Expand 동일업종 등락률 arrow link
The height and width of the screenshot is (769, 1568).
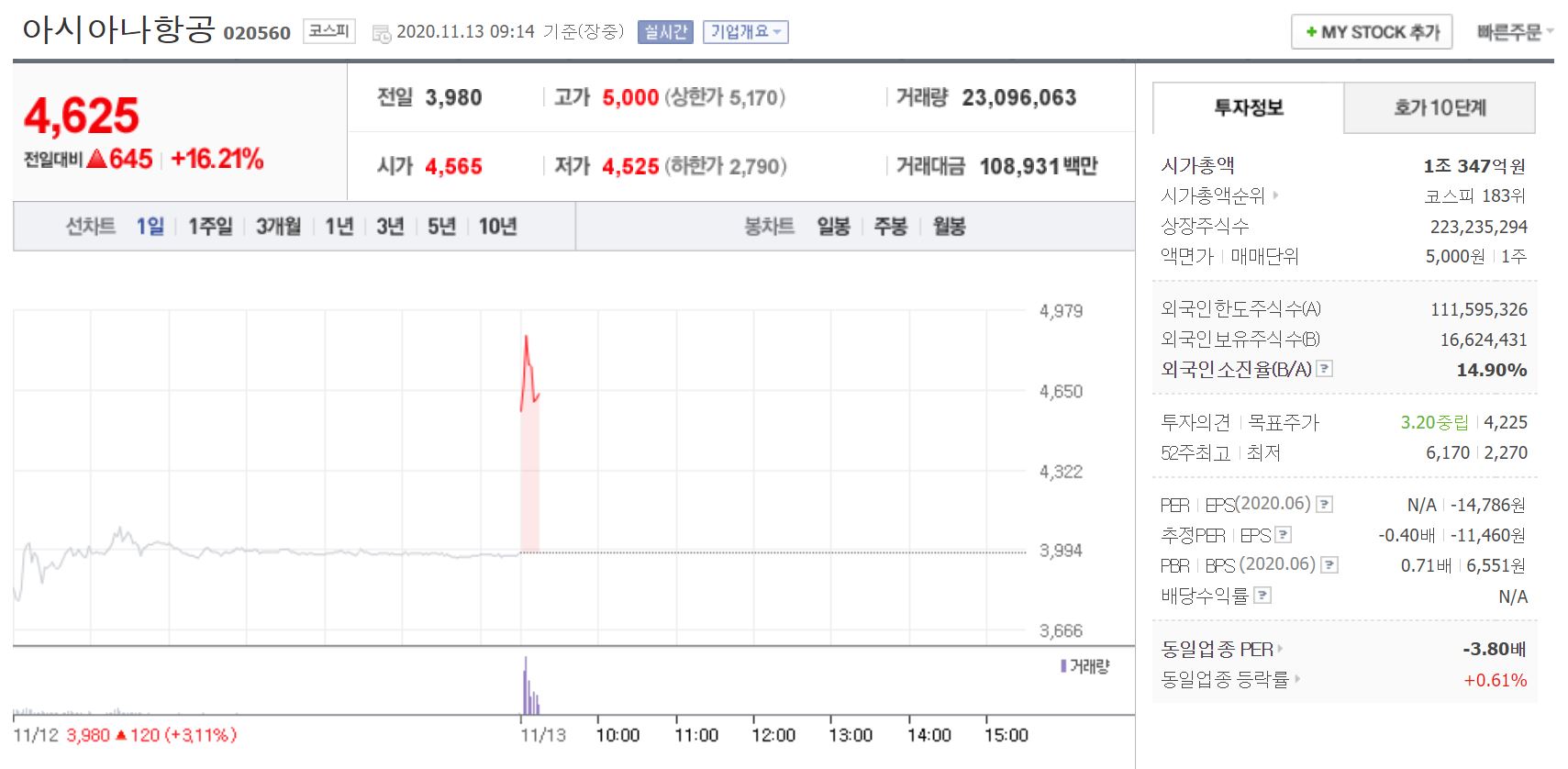(1298, 679)
